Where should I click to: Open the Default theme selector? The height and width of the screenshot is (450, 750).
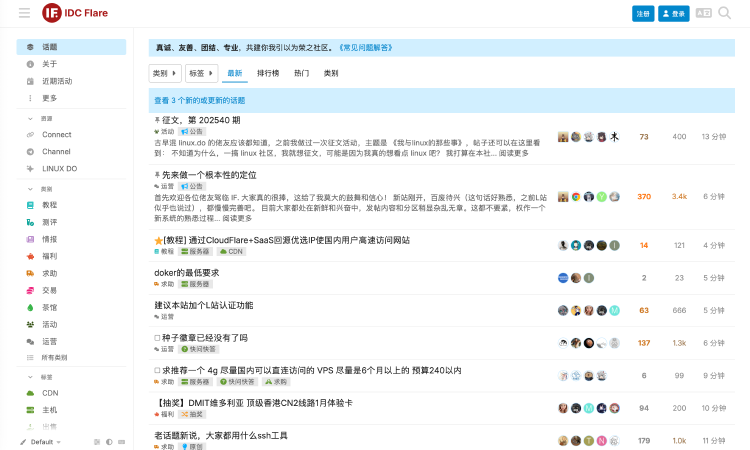(x=42, y=441)
